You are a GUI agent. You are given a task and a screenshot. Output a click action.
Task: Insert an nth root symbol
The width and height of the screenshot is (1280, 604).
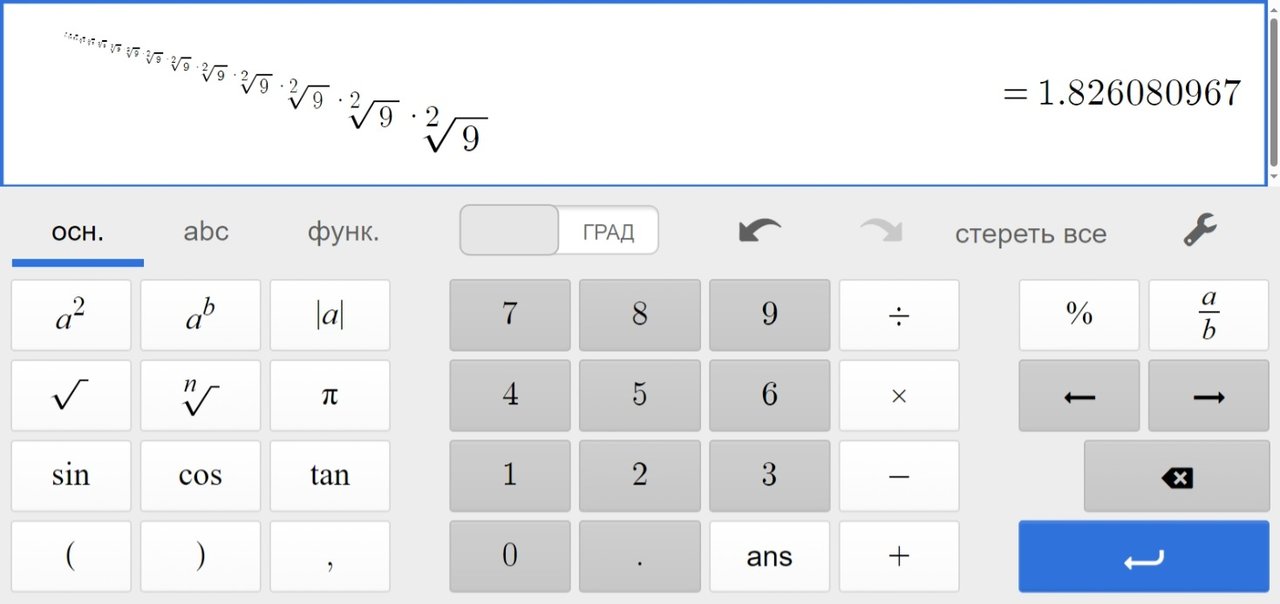[200, 396]
